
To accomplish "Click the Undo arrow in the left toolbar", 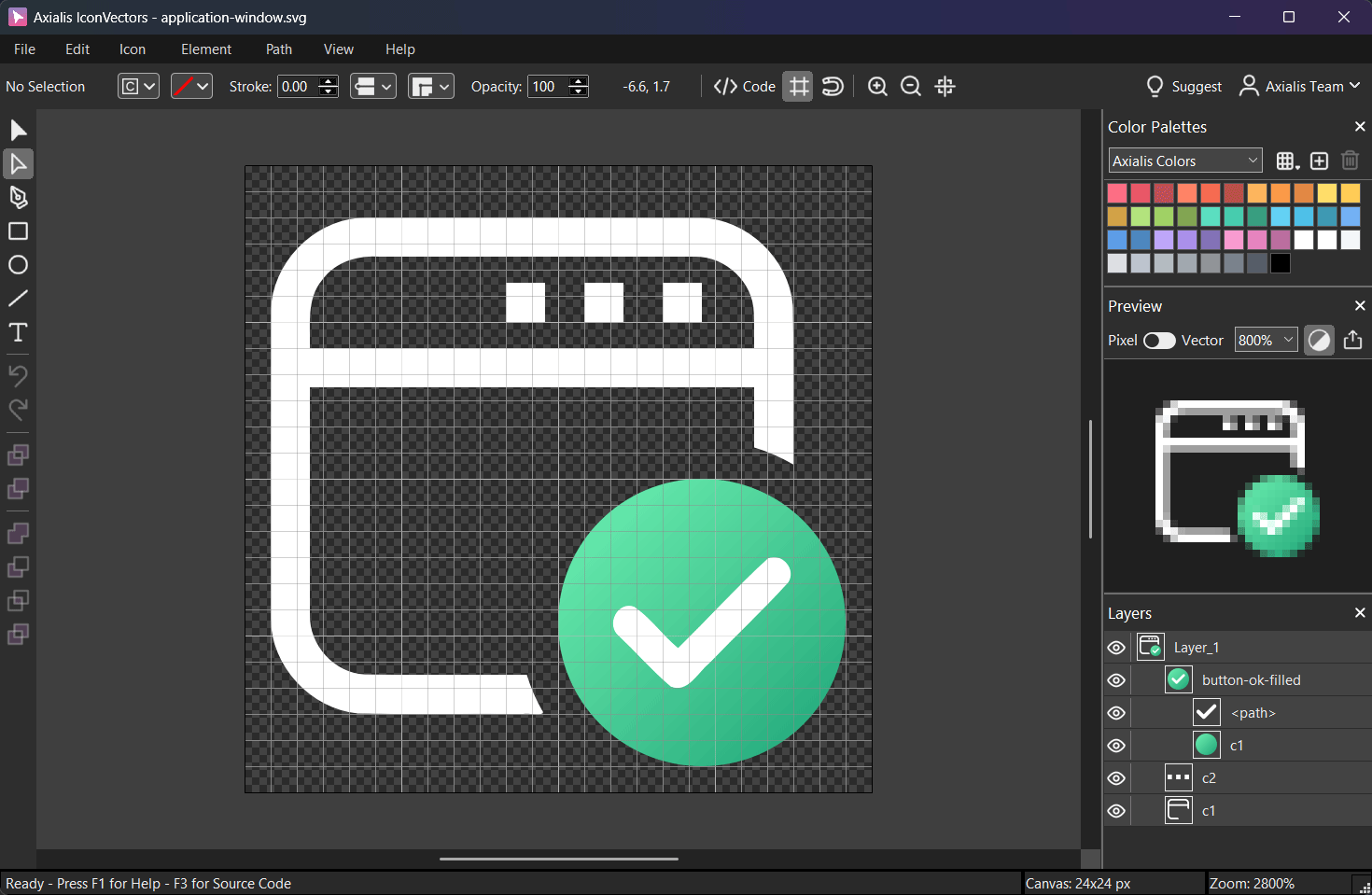I will point(18,374).
